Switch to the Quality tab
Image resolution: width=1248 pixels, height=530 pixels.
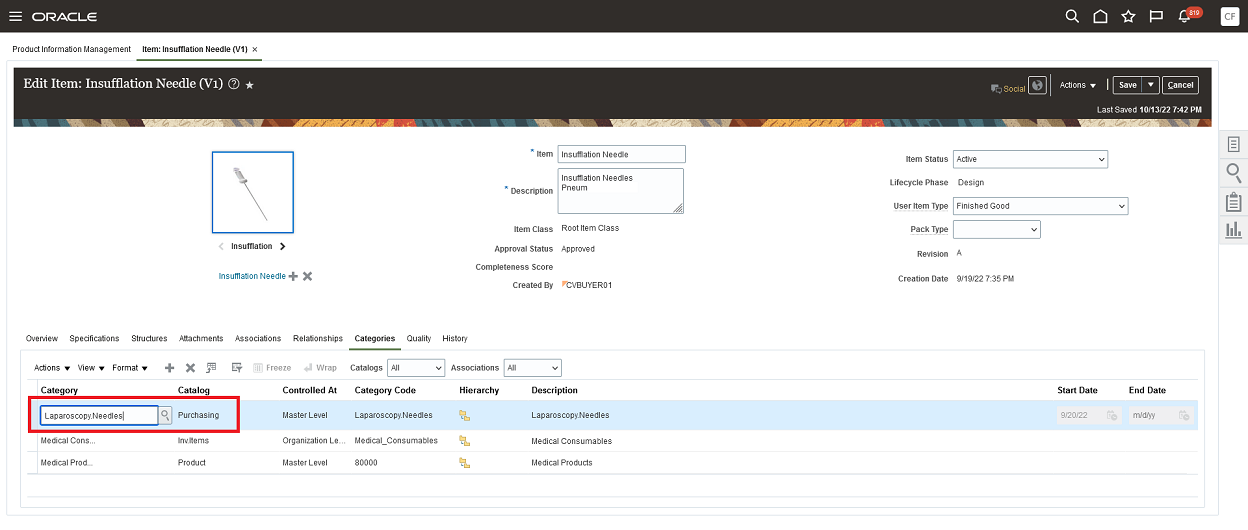pos(419,338)
